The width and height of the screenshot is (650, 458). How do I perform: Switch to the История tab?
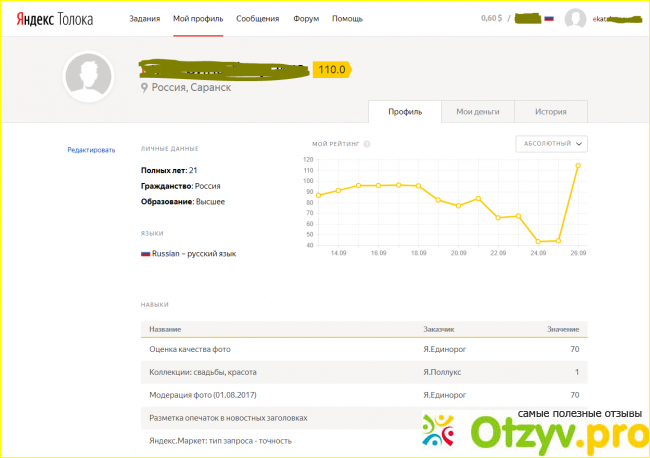click(x=550, y=112)
